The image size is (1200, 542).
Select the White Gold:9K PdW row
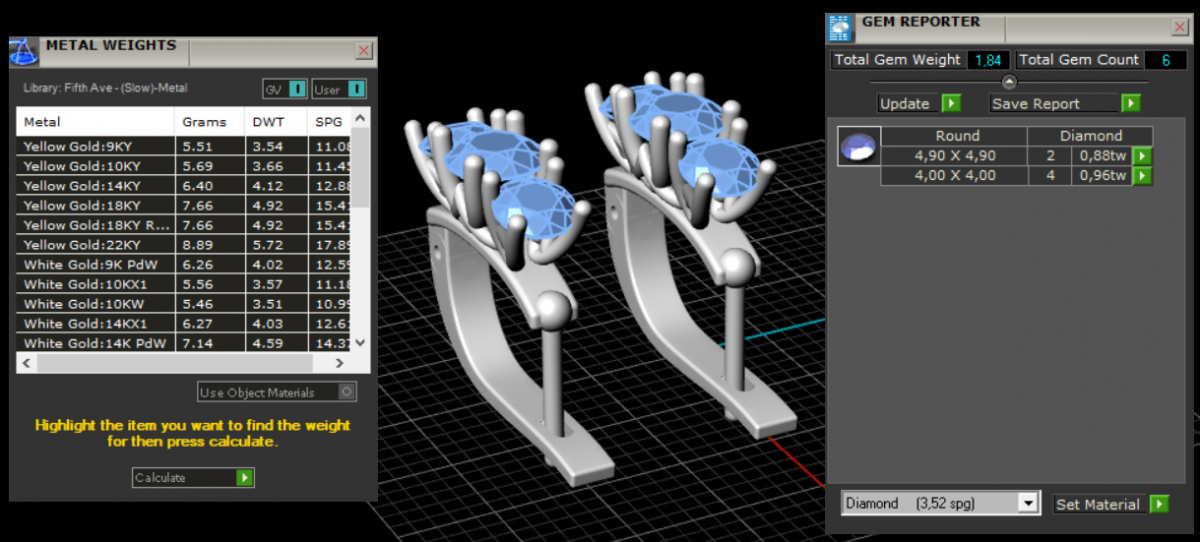[x=185, y=265]
